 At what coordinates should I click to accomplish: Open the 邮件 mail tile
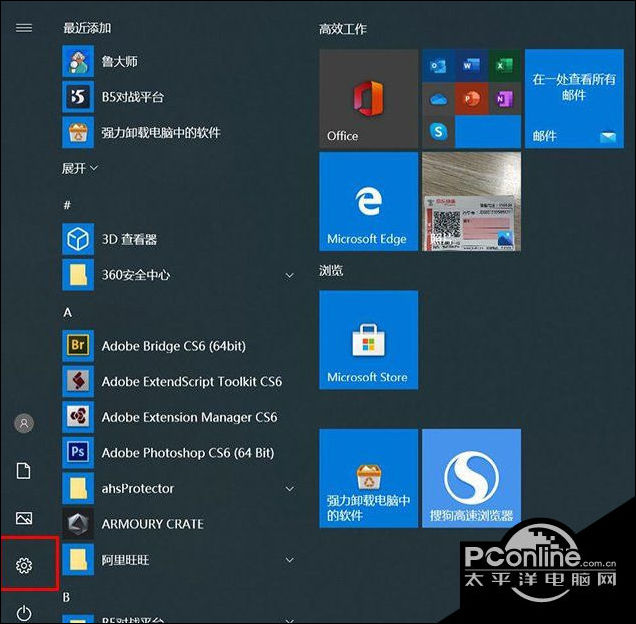pyautogui.click(x=574, y=99)
